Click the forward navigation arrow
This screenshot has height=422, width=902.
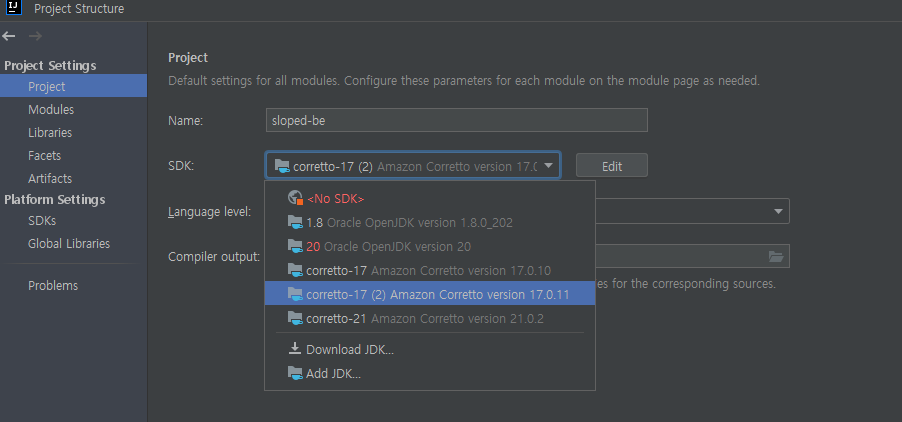coord(35,36)
